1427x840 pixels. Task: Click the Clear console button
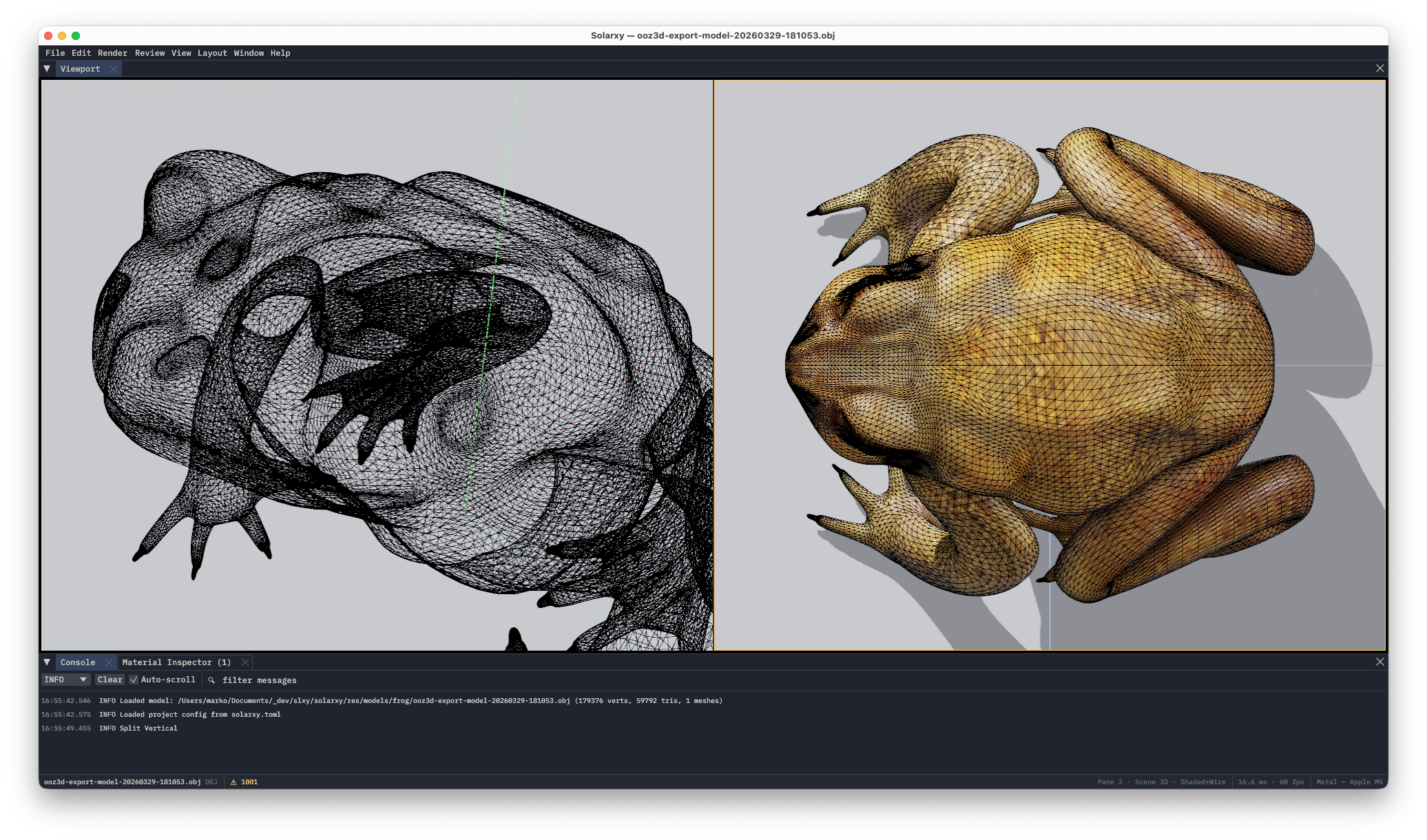pyautogui.click(x=110, y=680)
